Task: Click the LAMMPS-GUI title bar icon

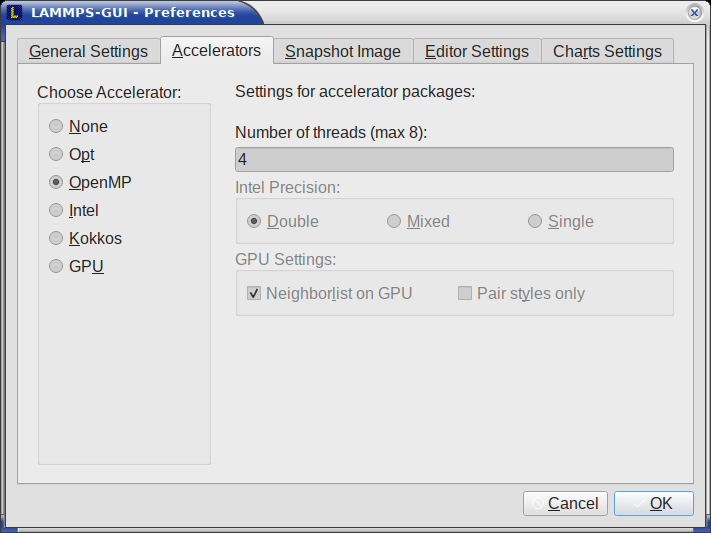Action: tap(15, 12)
